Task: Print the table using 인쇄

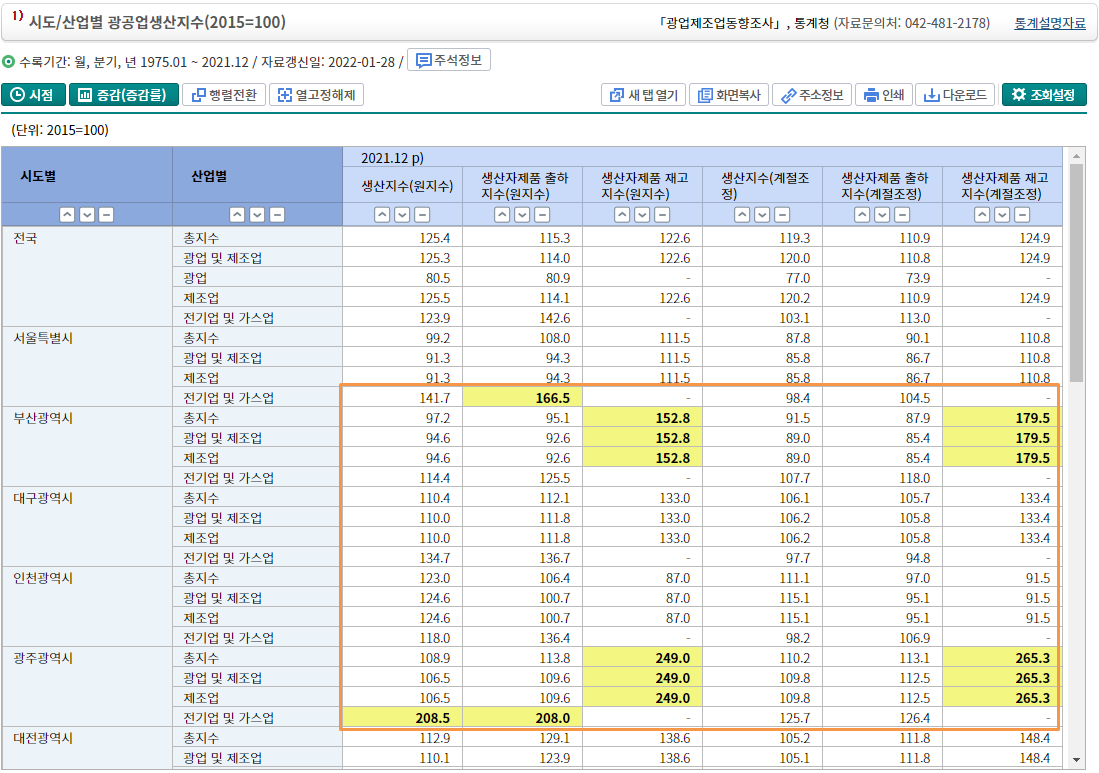Action: pyautogui.click(x=883, y=95)
